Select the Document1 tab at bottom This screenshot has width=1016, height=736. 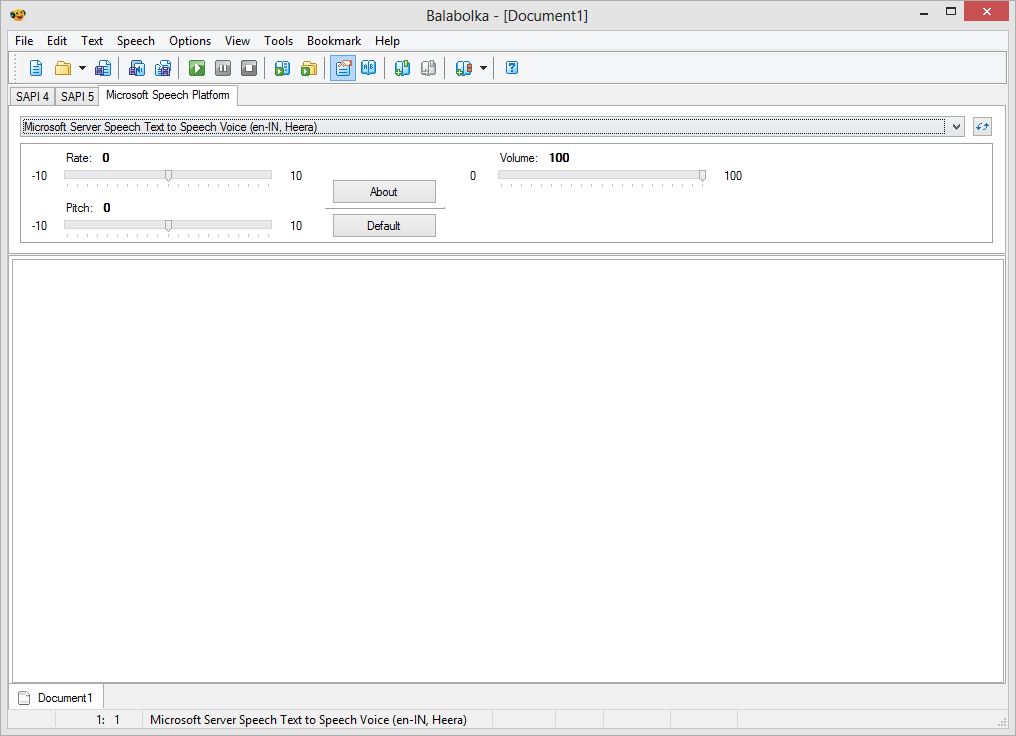tap(56, 698)
